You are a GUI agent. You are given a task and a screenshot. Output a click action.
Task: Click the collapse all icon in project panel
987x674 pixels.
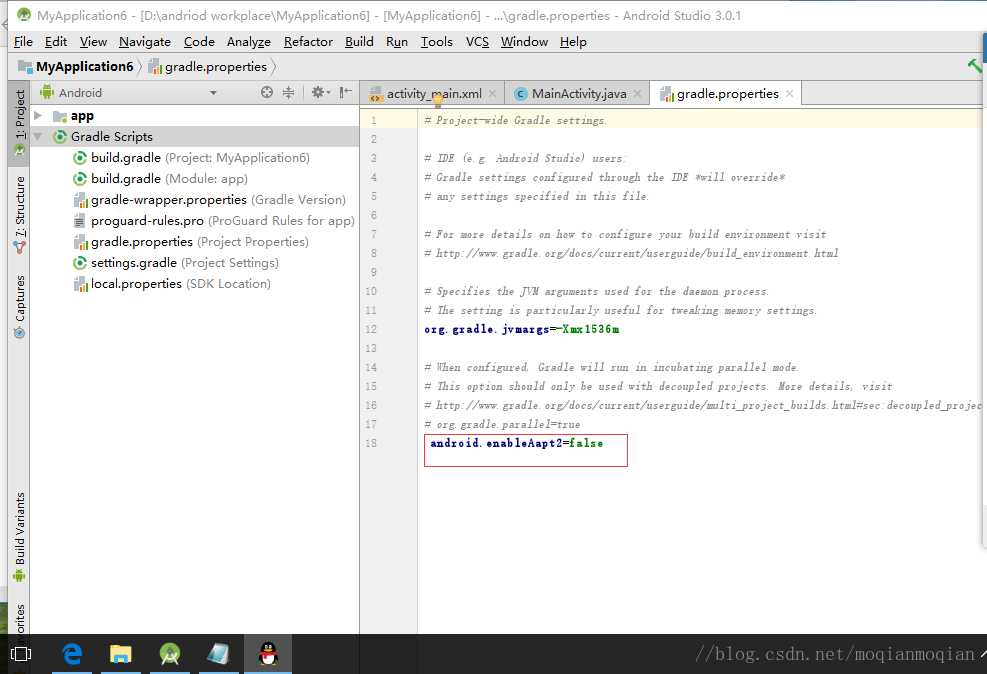coord(288,93)
